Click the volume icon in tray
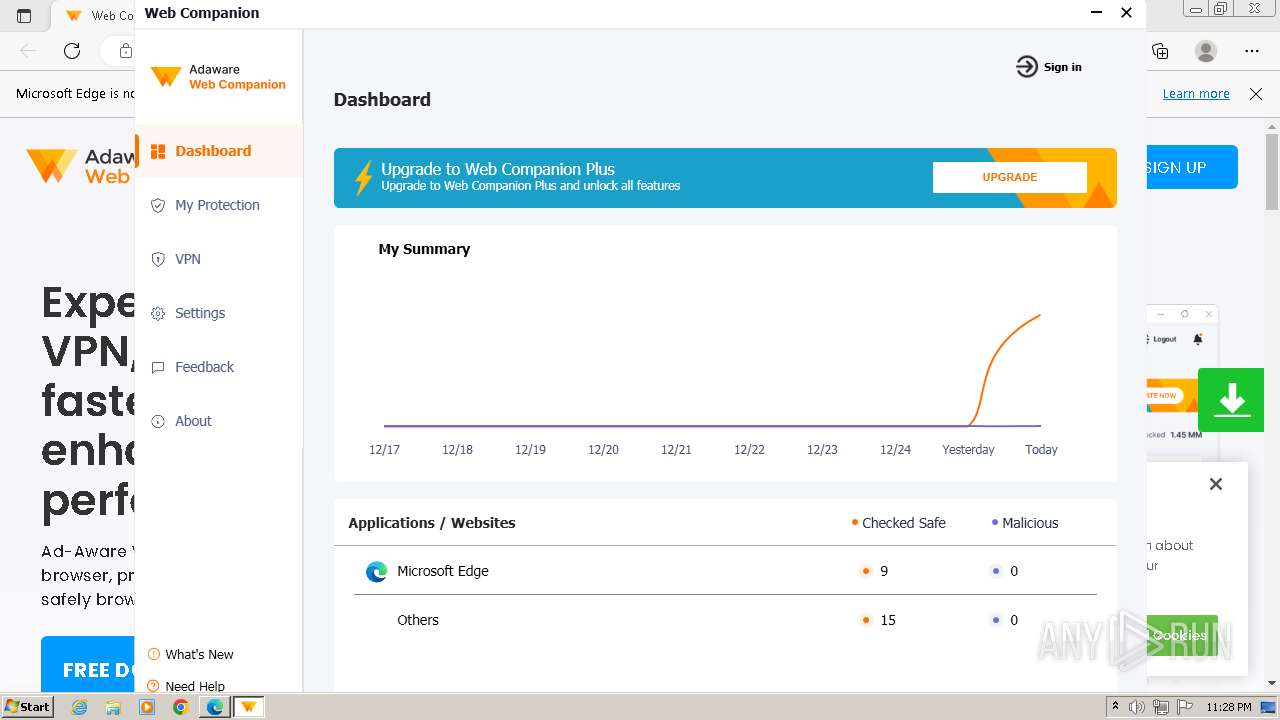 1137,707
